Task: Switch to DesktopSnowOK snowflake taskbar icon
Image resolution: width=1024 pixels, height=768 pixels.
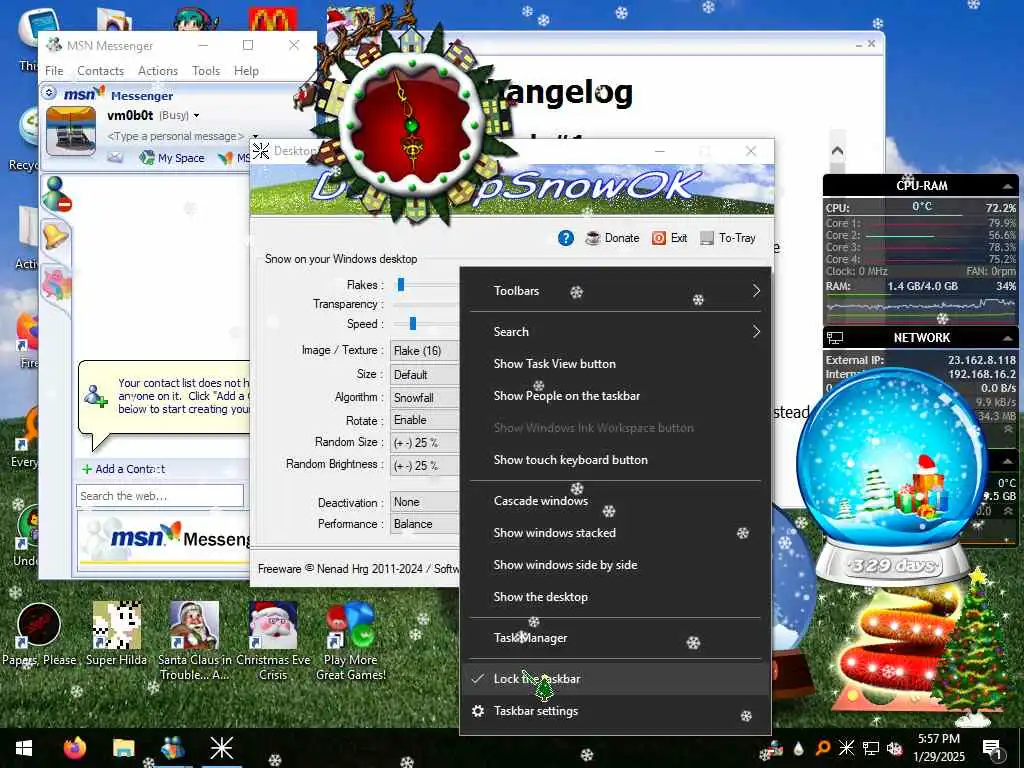Action: click(x=221, y=748)
